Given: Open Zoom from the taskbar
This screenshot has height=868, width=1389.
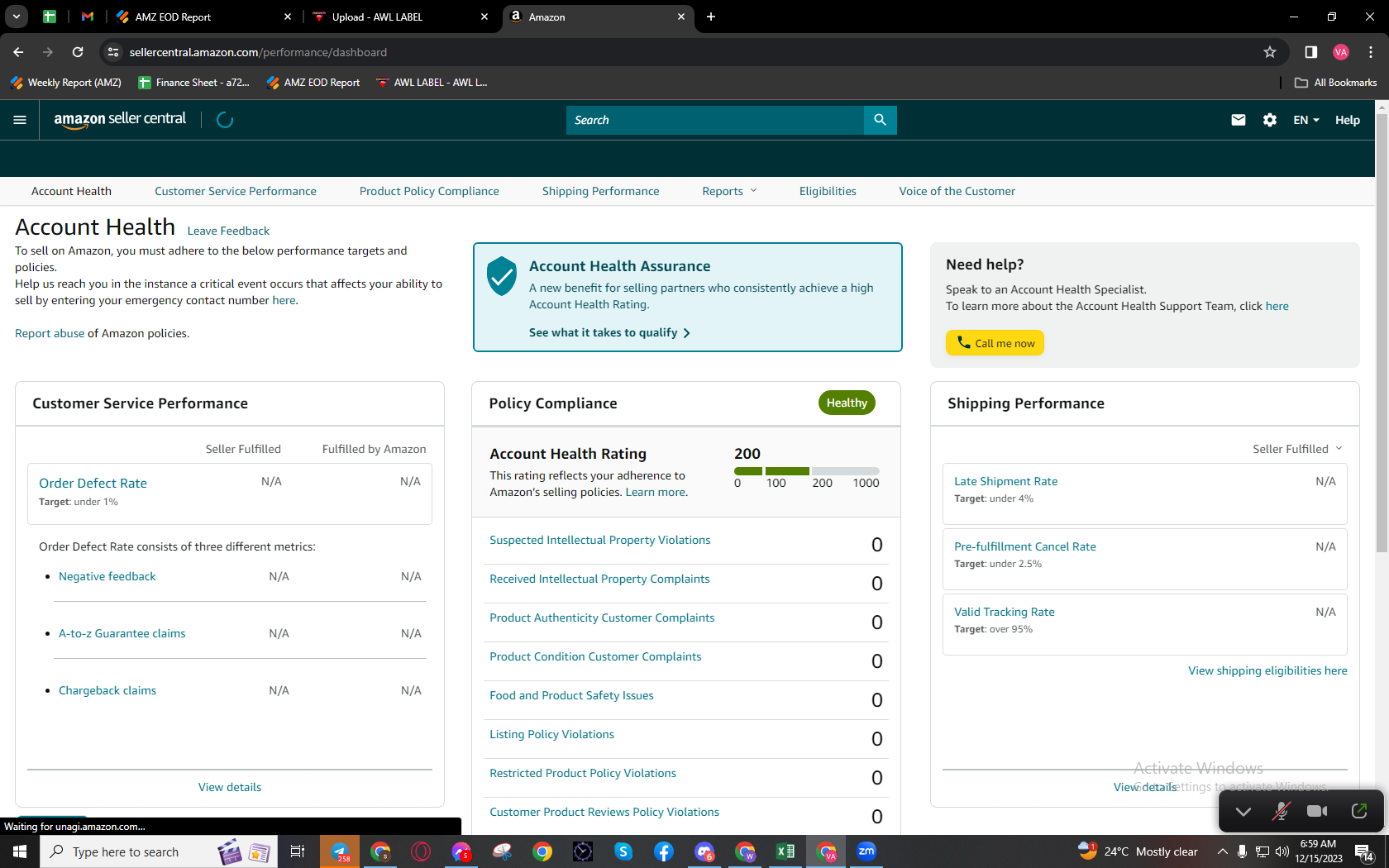Looking at the screenshot, I should pyautogui.click(x=866, y=851).
